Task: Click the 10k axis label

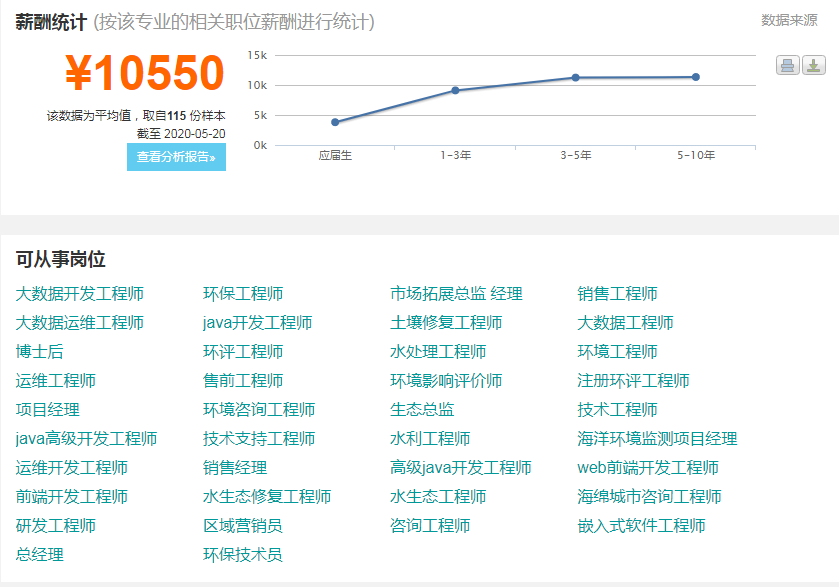Action: click(257, 85)
